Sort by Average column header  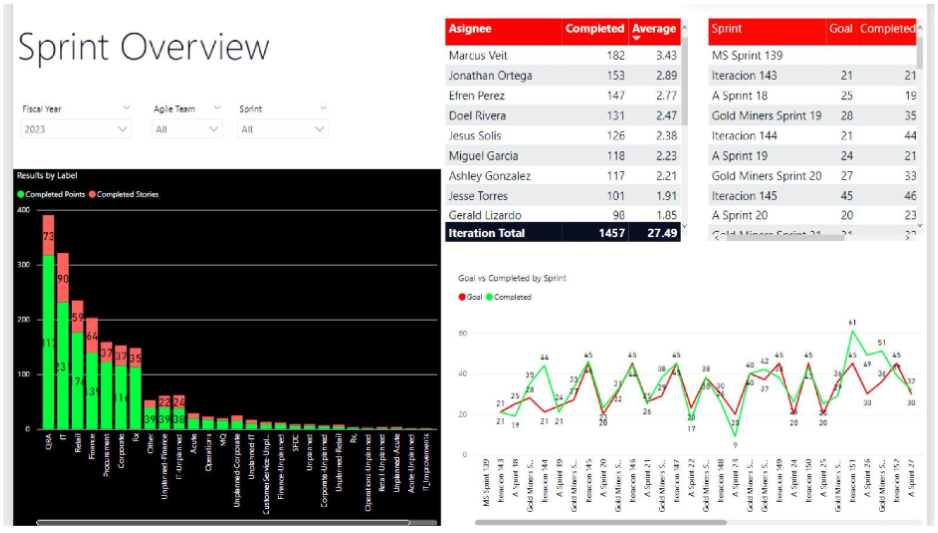[654, 32]
